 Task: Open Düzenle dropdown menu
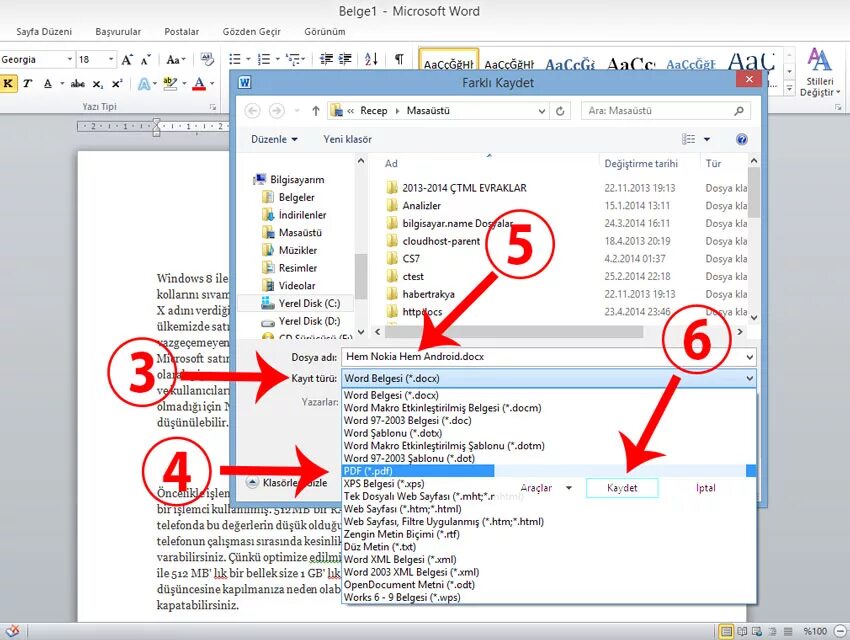(x=274, y=139)
